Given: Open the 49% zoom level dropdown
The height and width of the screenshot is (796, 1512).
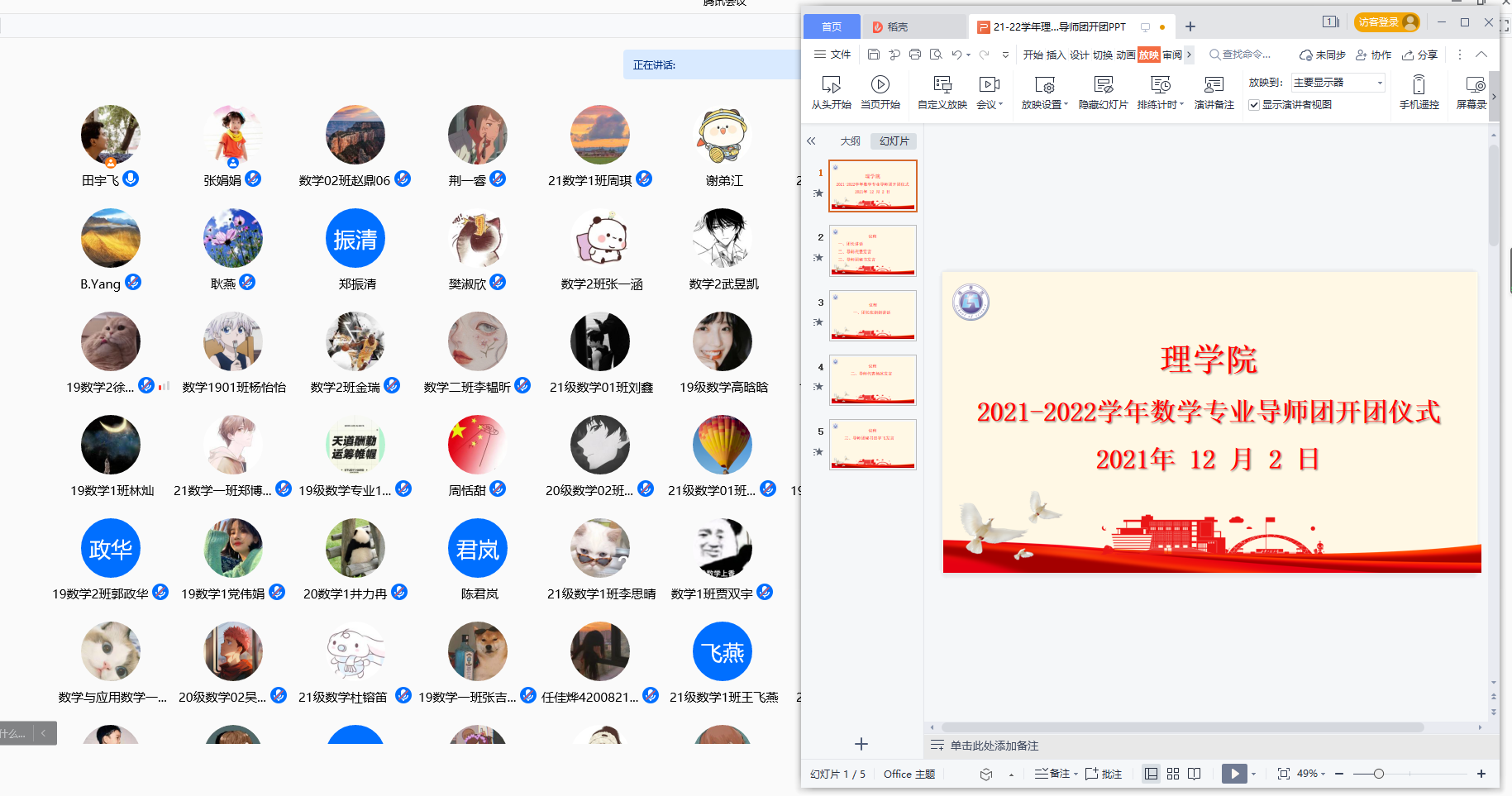Looking at the screenshot, I should pos(1311,774).
